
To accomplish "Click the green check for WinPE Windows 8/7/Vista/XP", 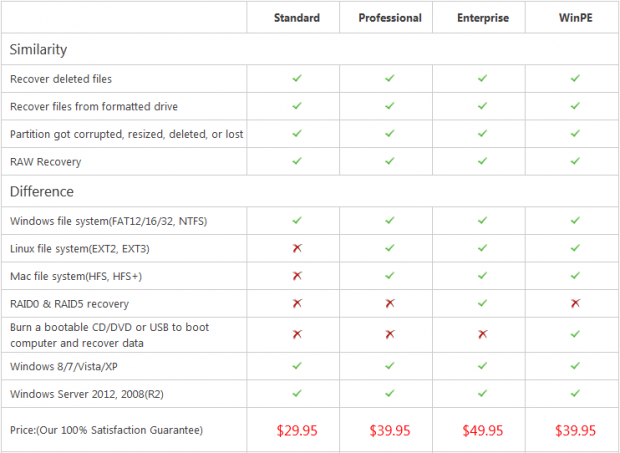I will coord(575,366).
